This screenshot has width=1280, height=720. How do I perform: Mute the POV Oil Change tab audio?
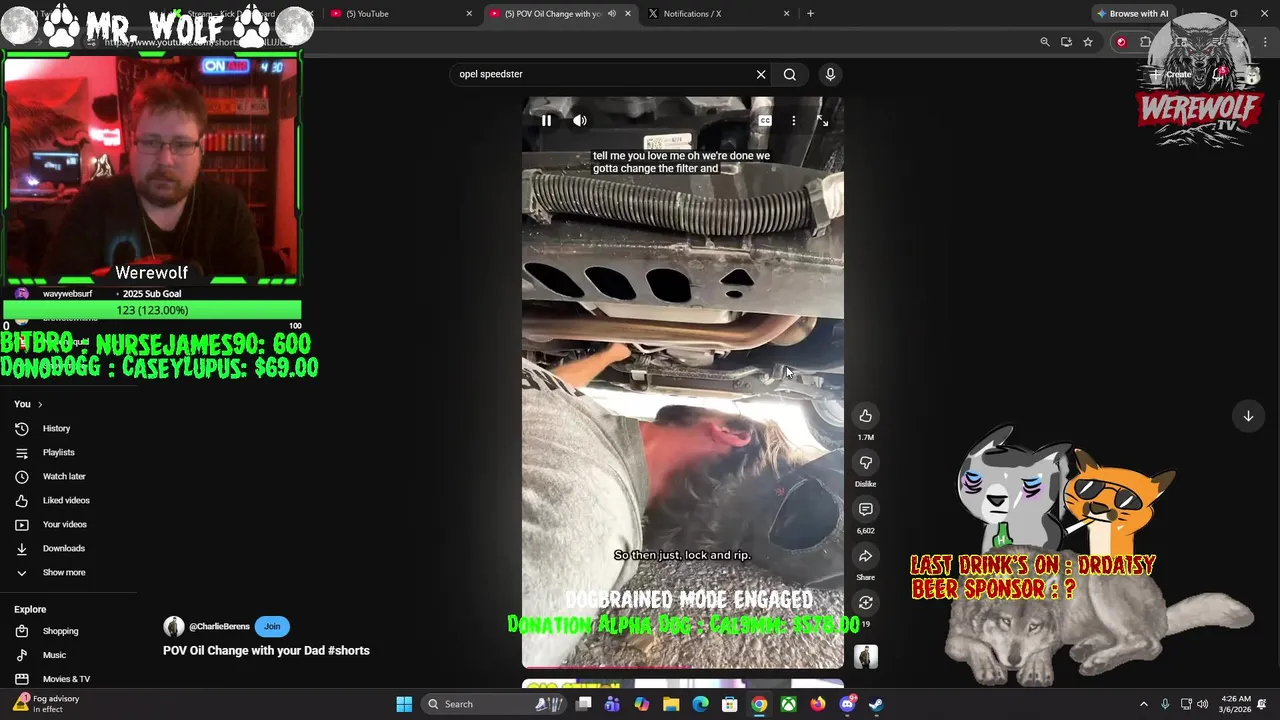612,14
